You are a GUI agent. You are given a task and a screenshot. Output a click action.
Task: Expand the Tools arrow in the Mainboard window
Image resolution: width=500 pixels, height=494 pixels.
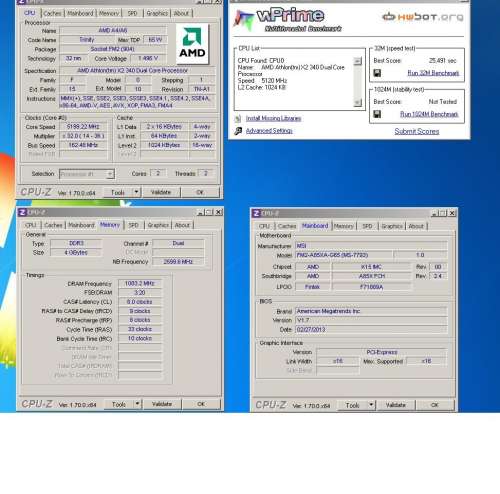[371, 405]
